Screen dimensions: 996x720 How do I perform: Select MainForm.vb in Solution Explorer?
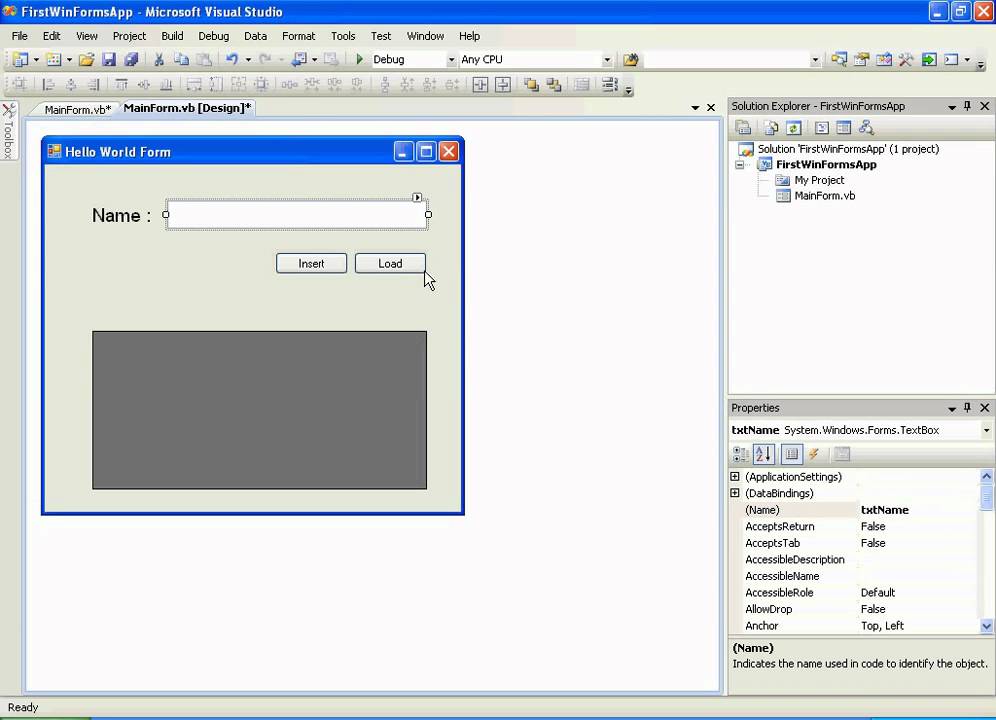[x=824, y=196]
